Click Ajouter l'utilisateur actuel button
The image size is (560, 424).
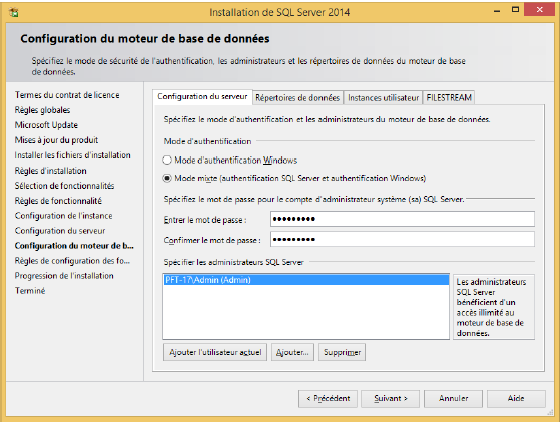click(x=215, y=353)
